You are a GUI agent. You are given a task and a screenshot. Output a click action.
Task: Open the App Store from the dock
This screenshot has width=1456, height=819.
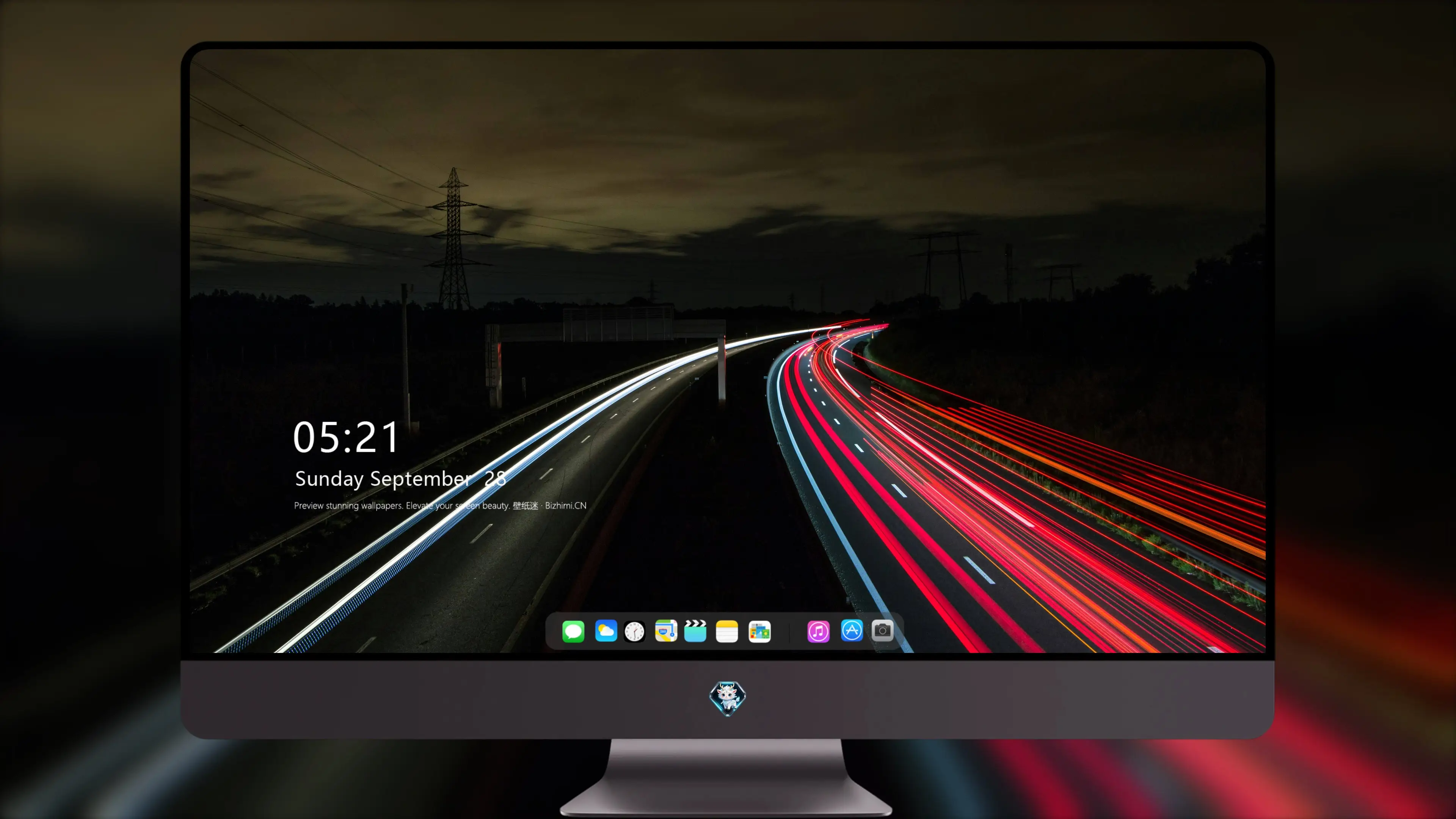pyautogui.click(x=852, y=630)
